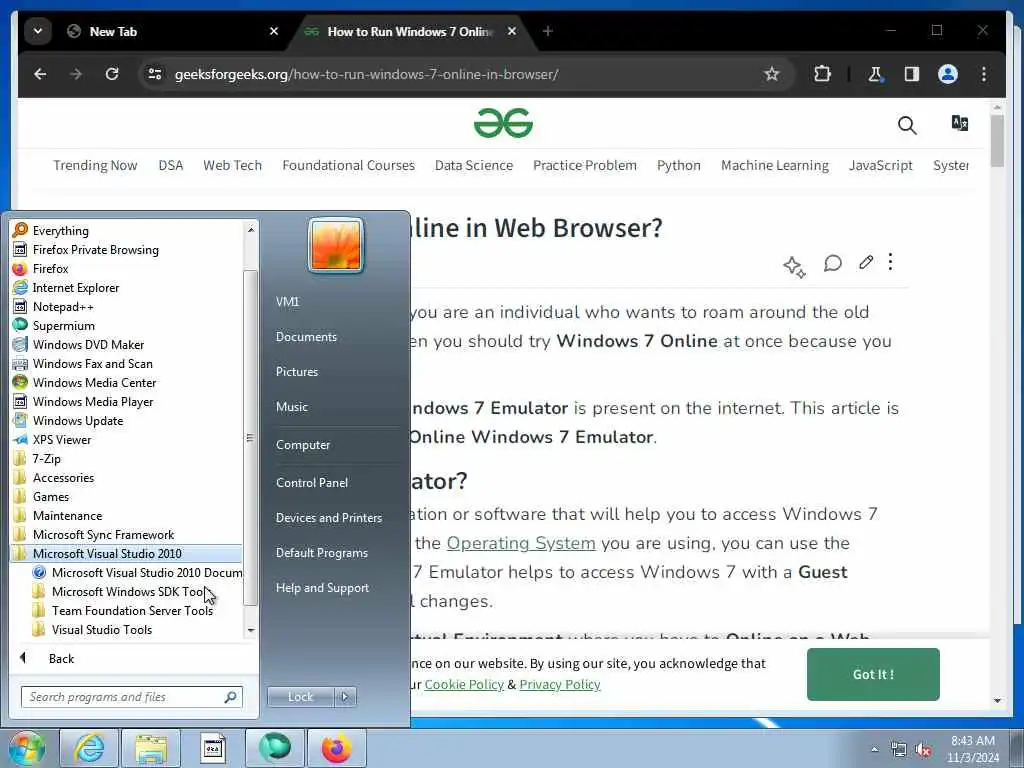
Task: Open Help and Support in Start menu
Action: click(322, 588)
